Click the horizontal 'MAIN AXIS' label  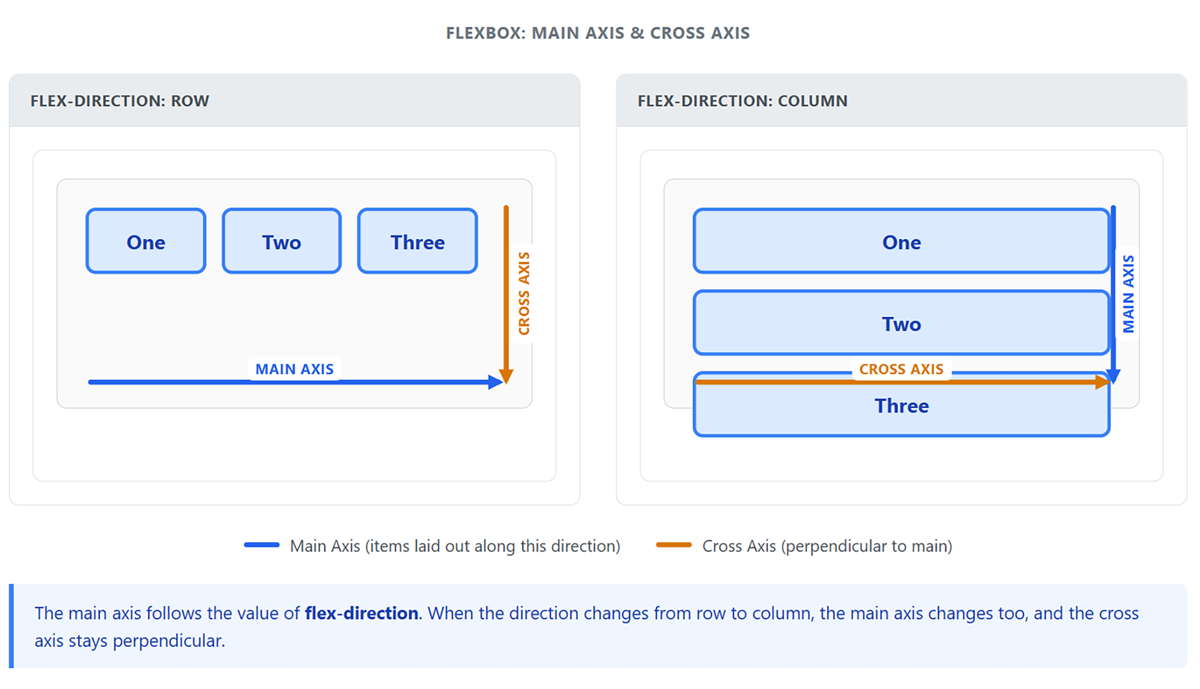tap(295, 369)
